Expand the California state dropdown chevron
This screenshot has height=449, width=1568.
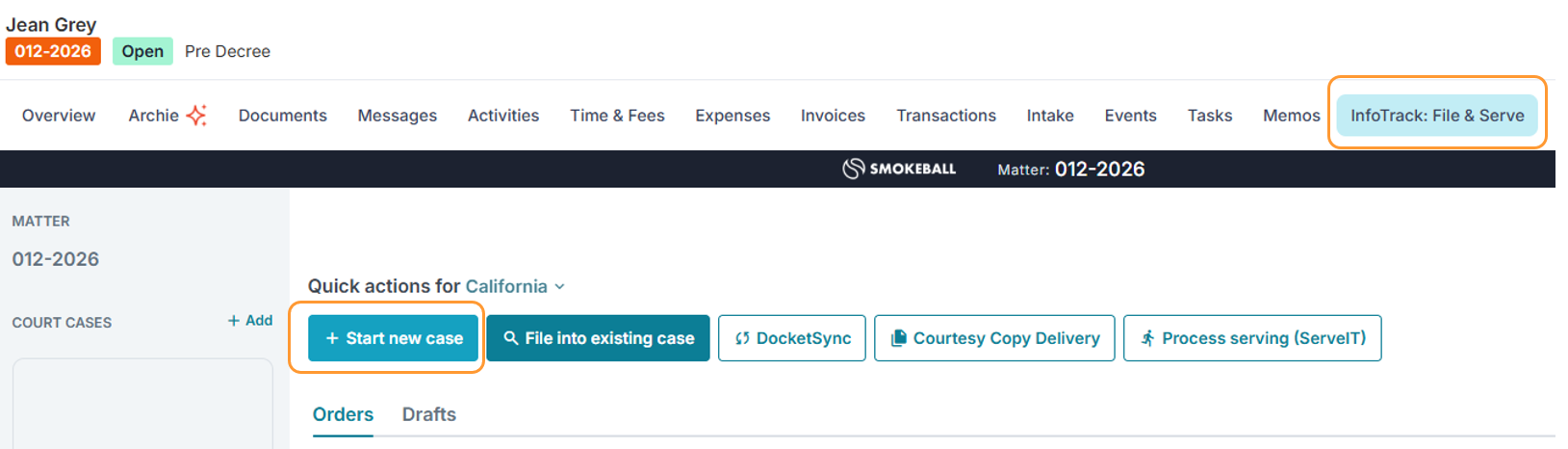click(560, 287)
